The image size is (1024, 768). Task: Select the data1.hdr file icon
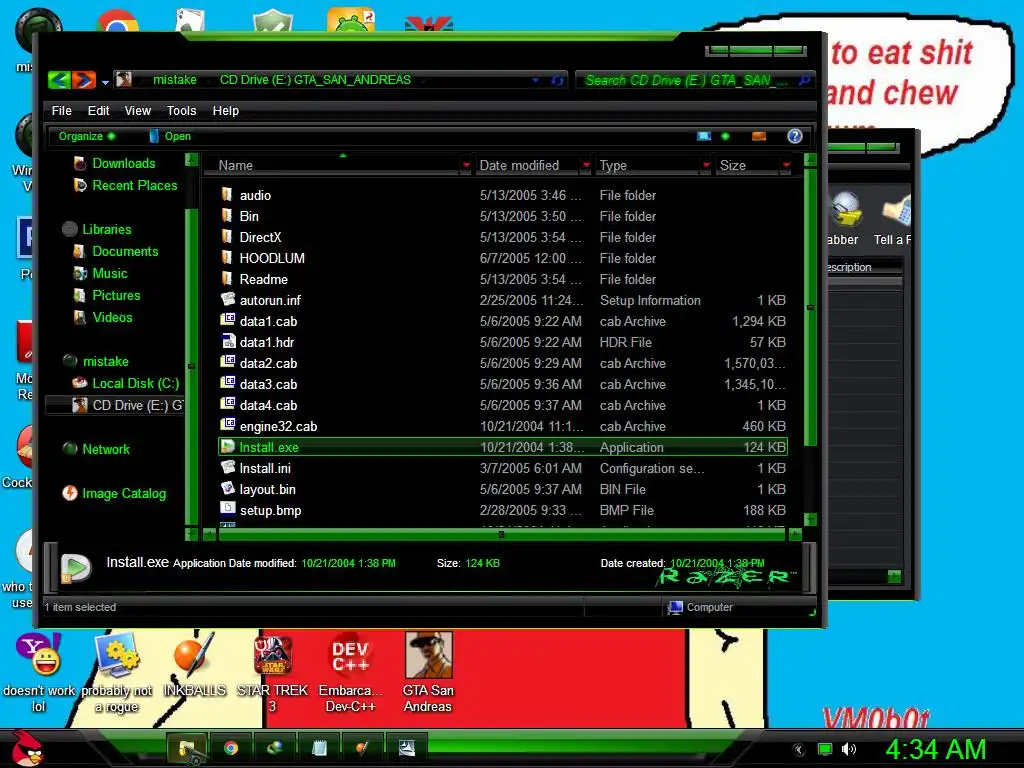pyautogui.click(x=228, y=342)
